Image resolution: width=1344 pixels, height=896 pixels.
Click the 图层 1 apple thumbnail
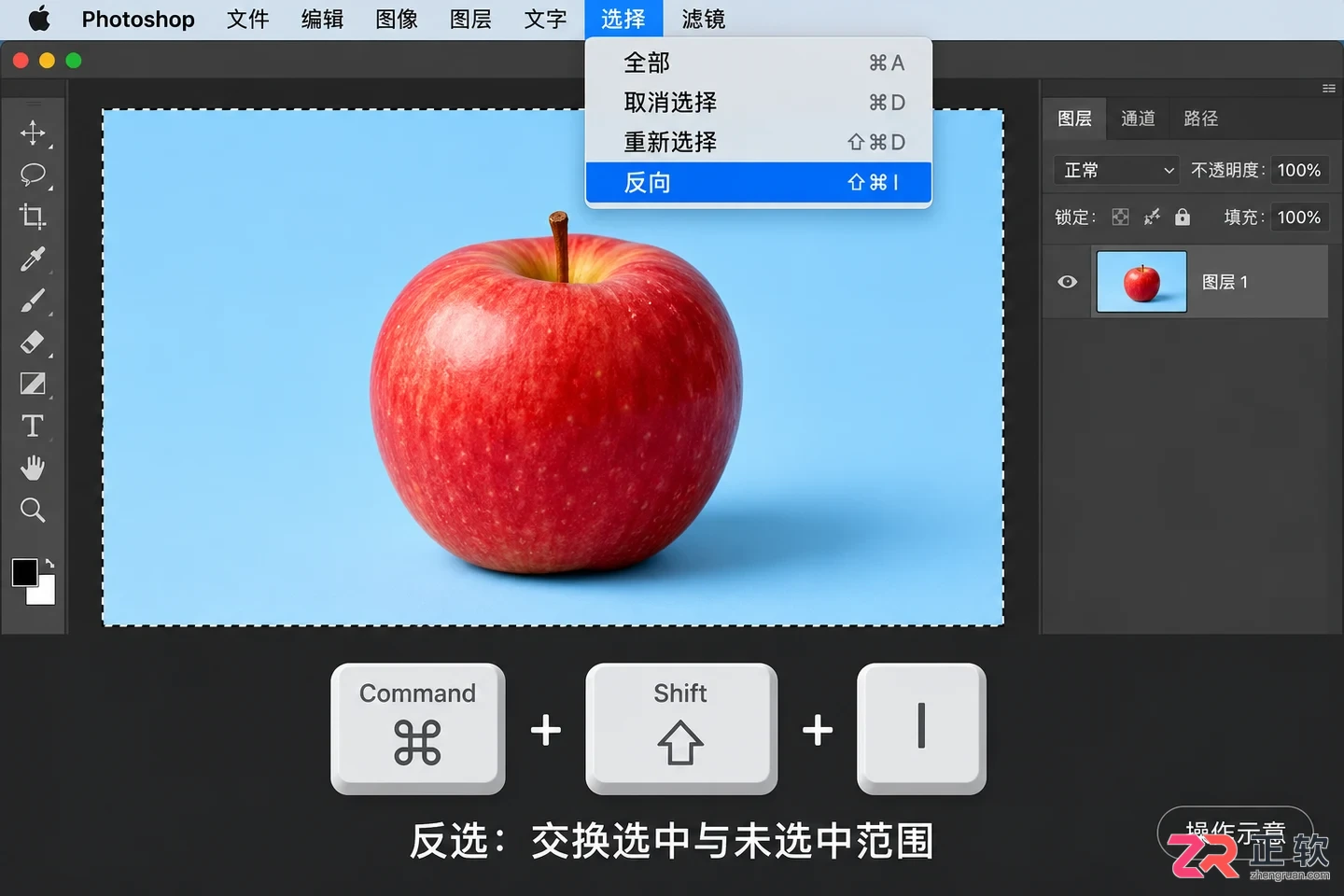pyautogui.click(x=1141, y=282)
